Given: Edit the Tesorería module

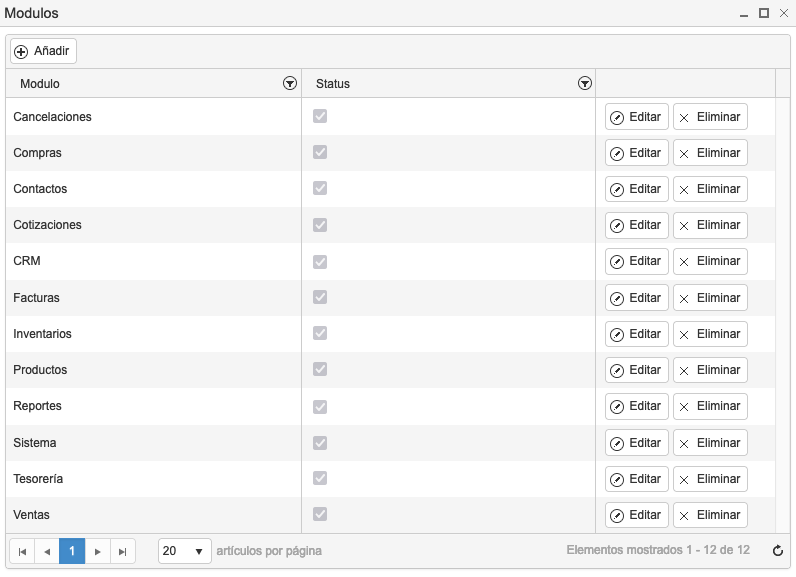Looking at the screenshot, I should (637, 479).
